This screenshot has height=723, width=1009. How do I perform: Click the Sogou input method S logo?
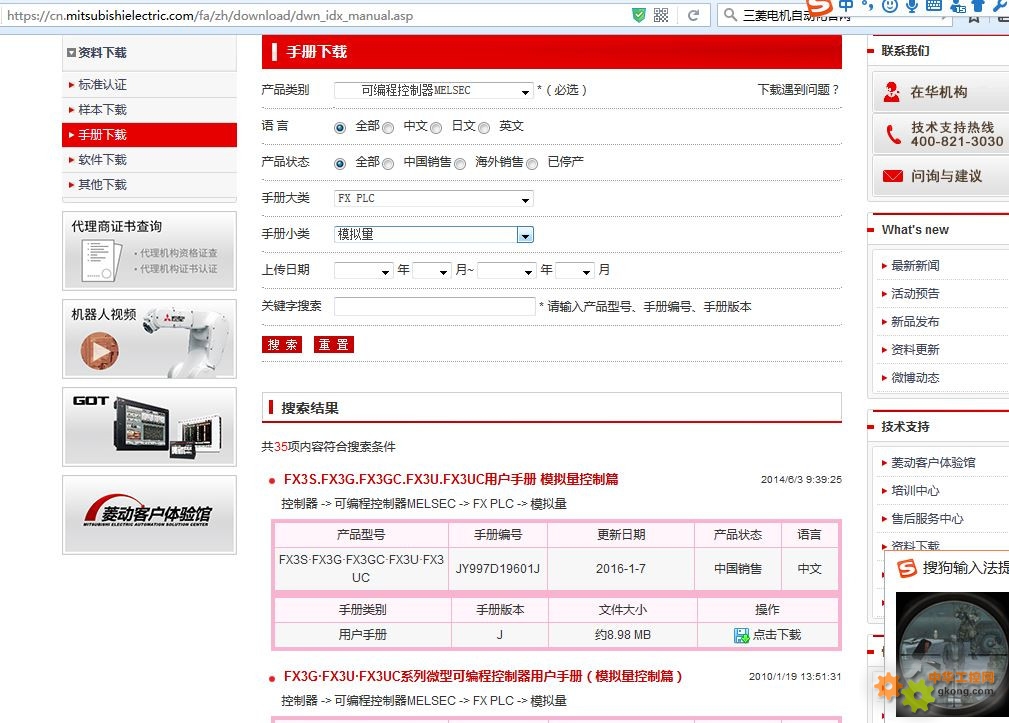[819, 6]
